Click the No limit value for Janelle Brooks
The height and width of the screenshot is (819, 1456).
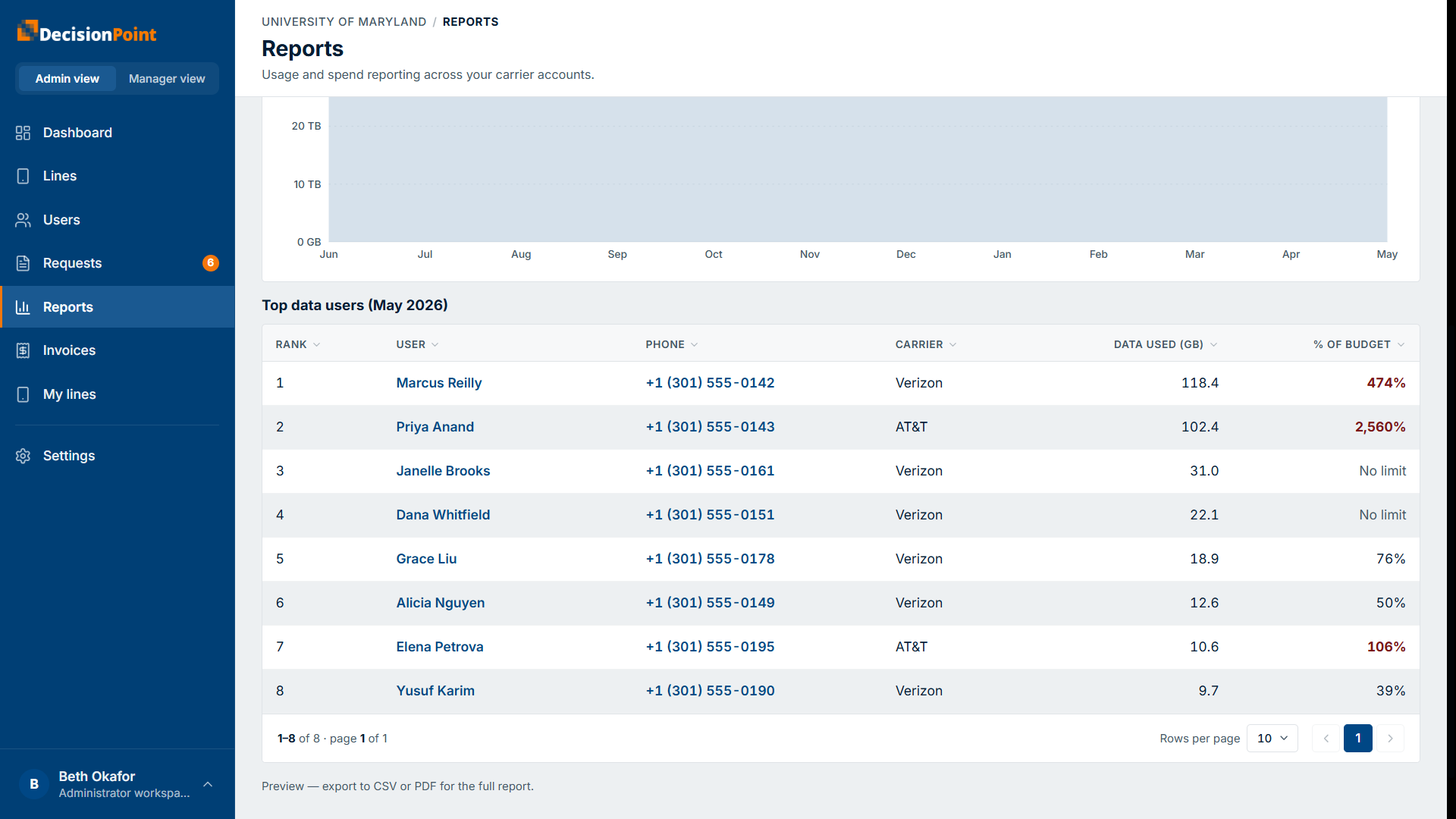(1382, 471)
